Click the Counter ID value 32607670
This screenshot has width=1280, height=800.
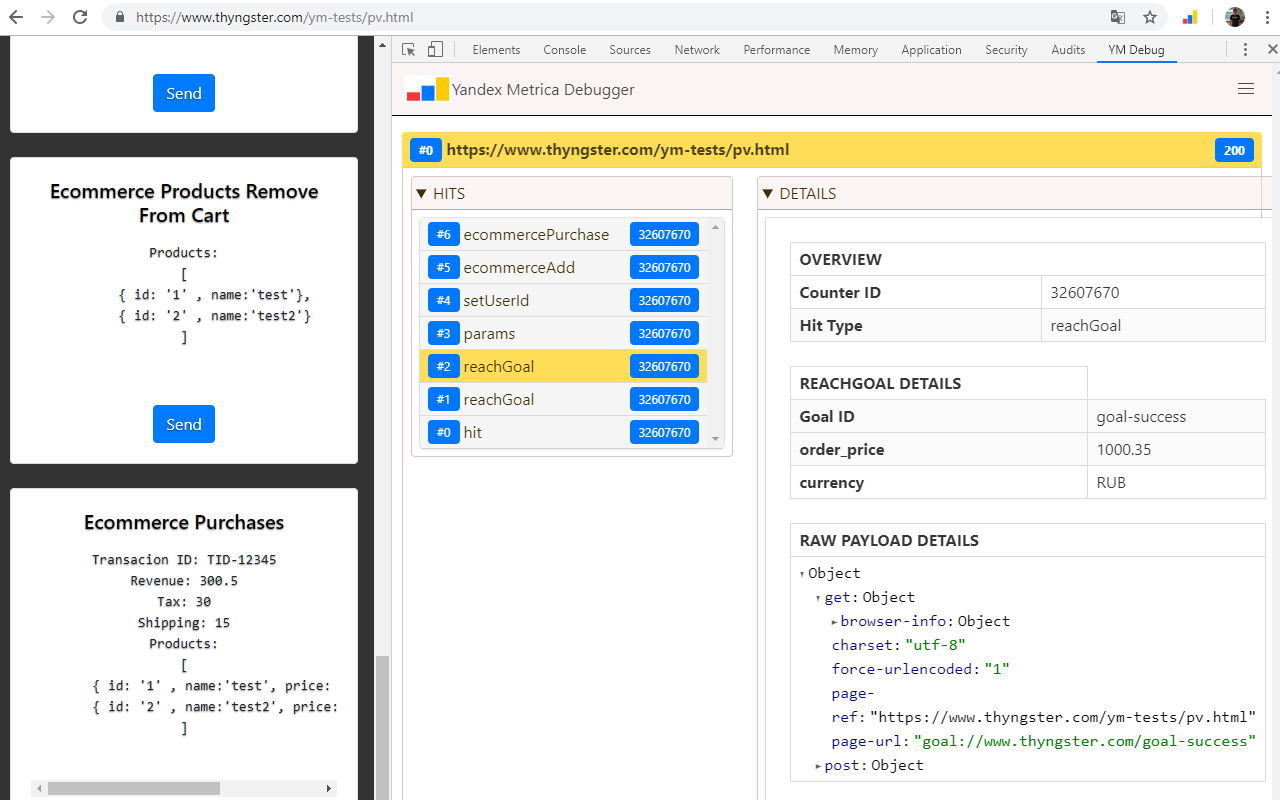1085,292
